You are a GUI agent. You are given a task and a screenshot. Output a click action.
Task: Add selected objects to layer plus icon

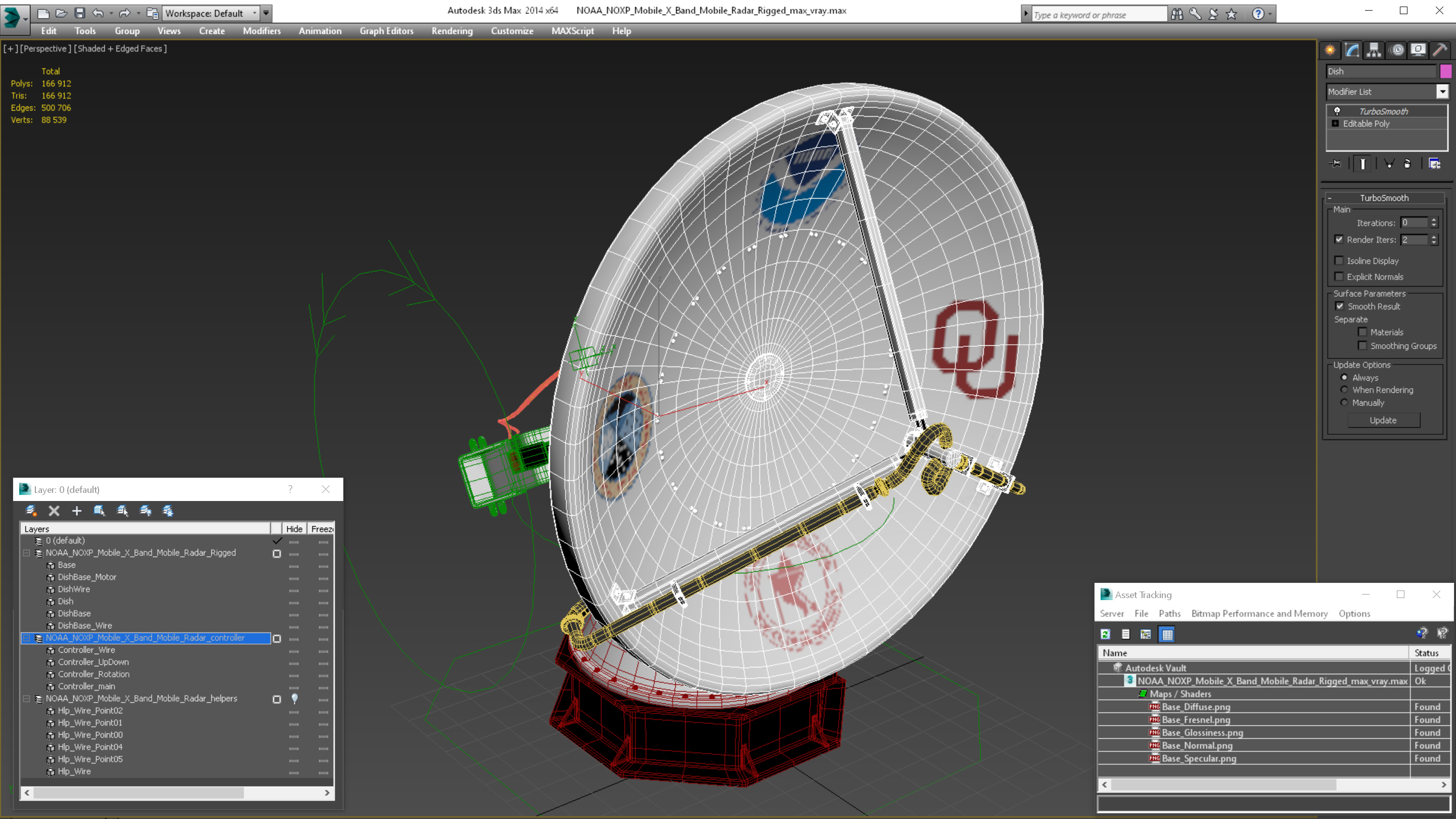pyautogui.click(x=77, y=511)
